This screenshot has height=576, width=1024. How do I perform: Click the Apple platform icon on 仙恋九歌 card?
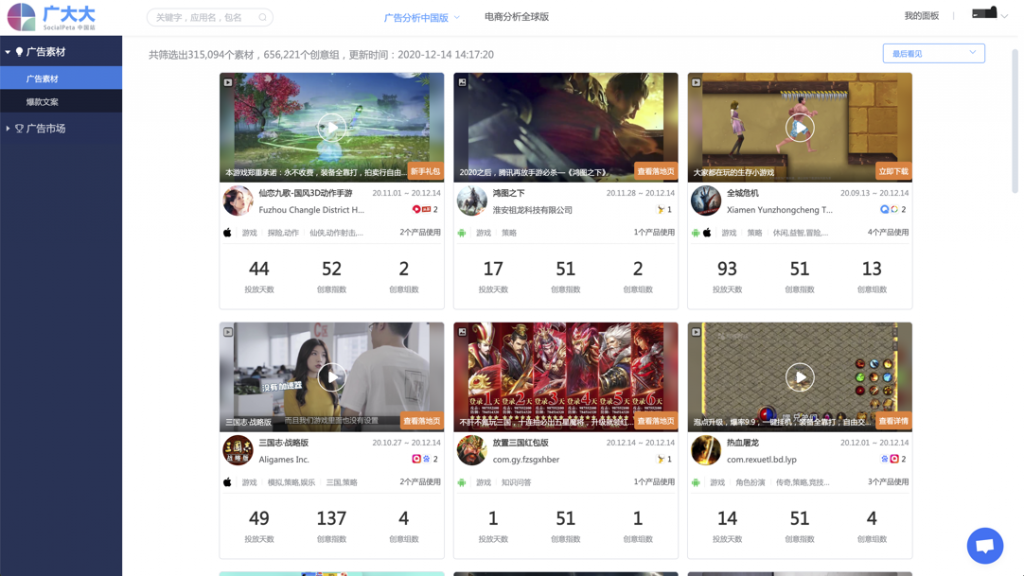coord(227,232)
